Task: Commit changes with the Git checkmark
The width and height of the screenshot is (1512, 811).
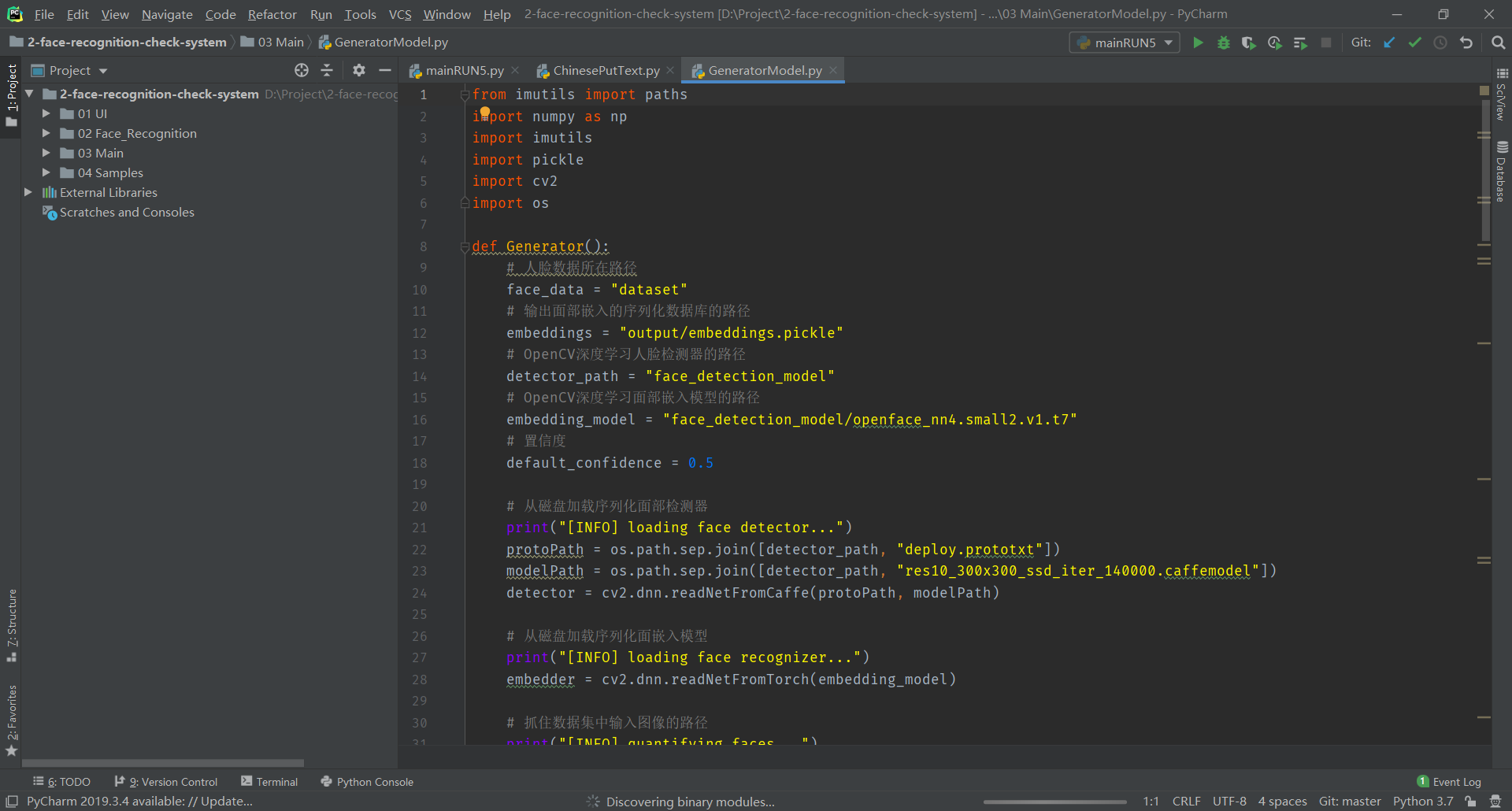Action: click(1415, 43)
